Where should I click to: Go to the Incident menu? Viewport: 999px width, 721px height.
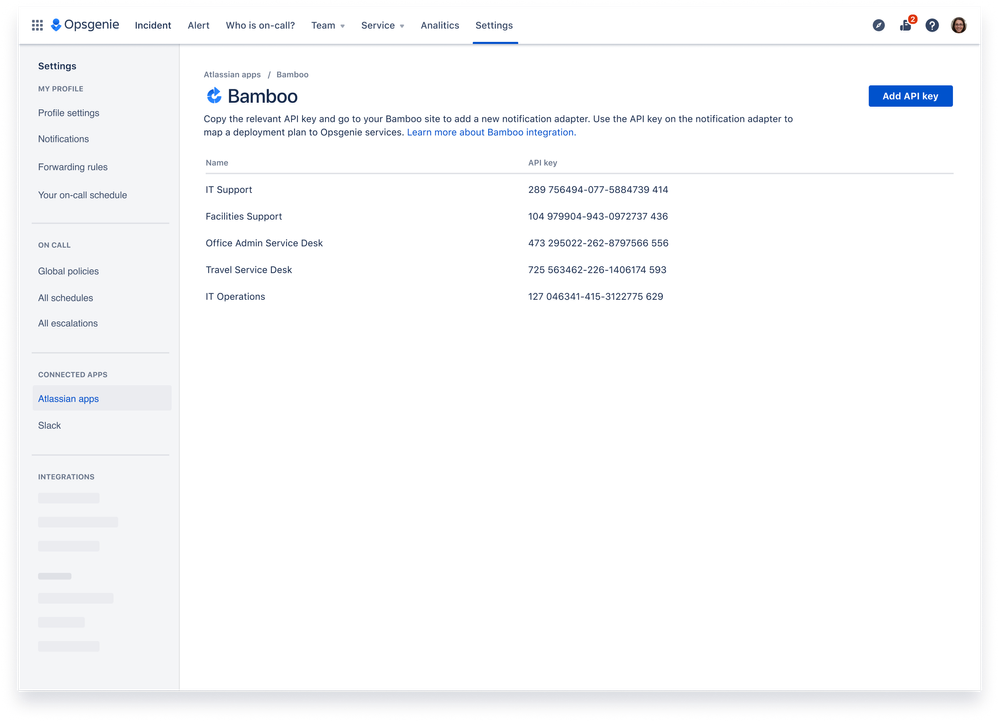coord(153,25)
